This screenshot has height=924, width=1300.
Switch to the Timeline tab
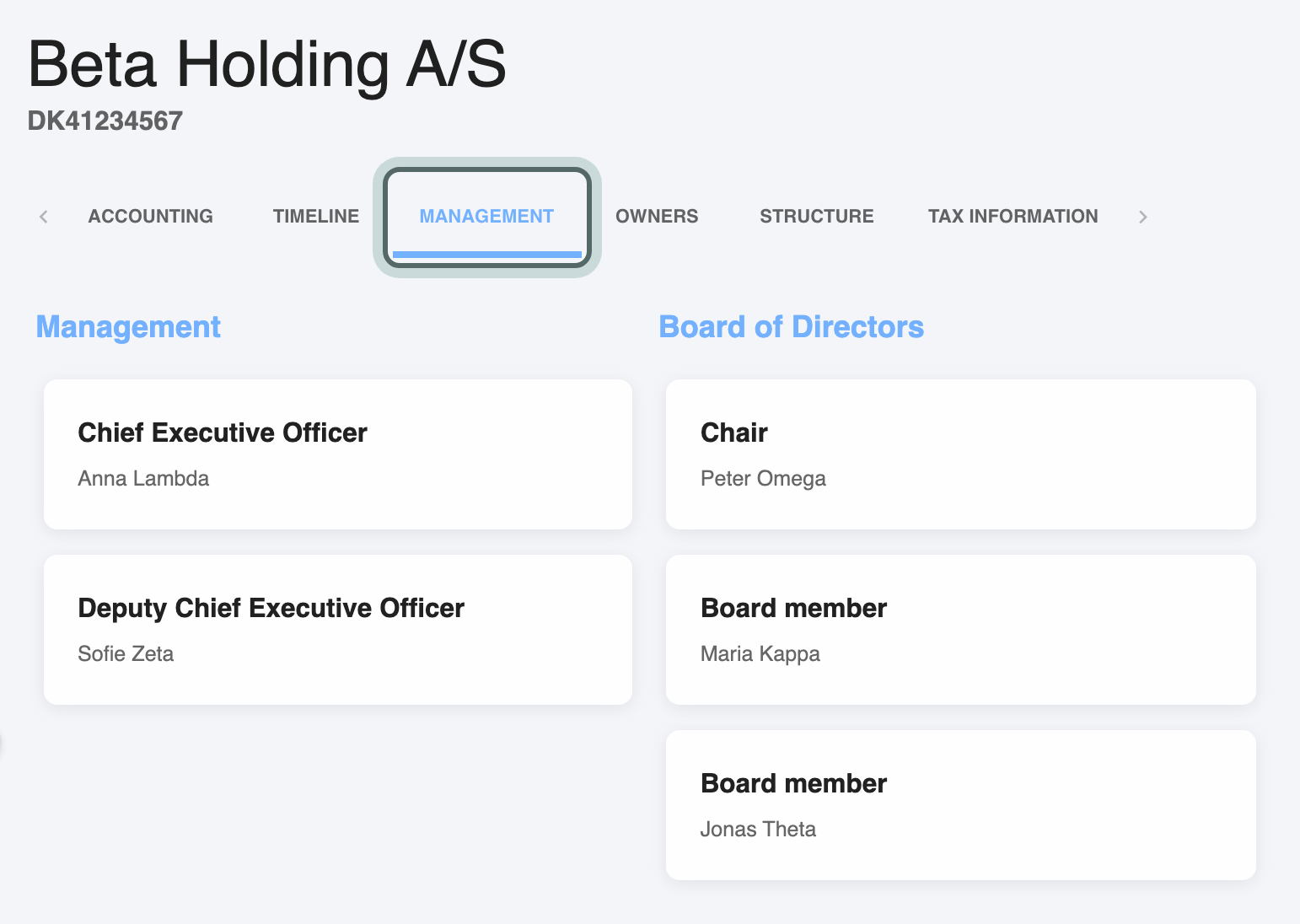click(316, 217)
